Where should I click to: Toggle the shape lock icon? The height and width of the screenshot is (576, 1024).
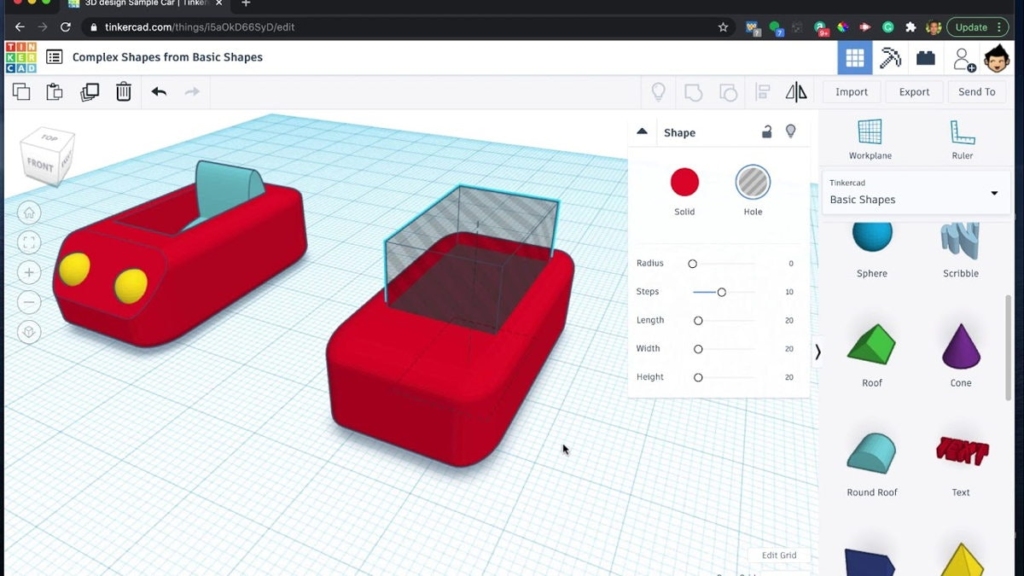767,132
